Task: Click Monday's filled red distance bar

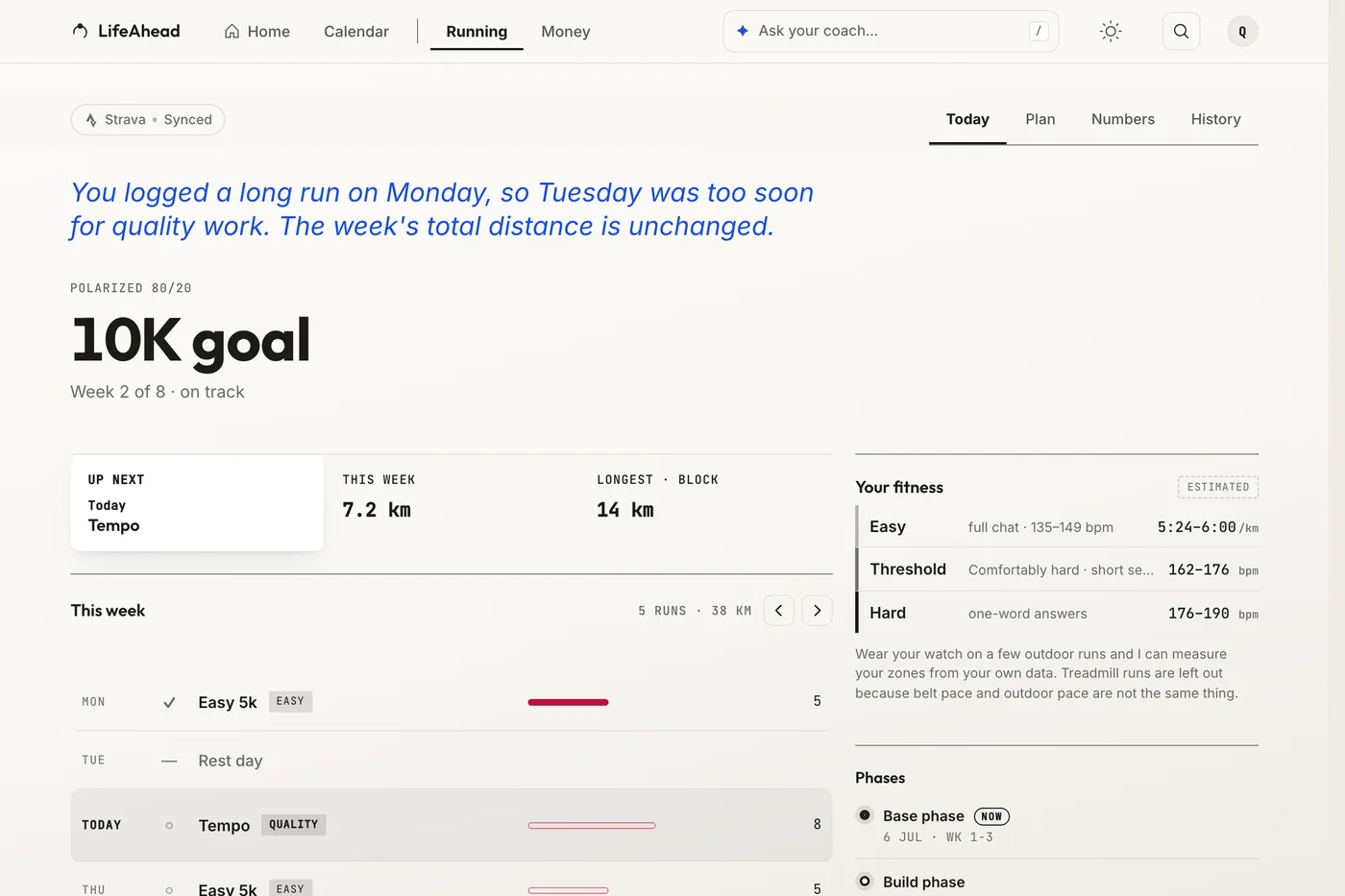Action: [568, 703]
